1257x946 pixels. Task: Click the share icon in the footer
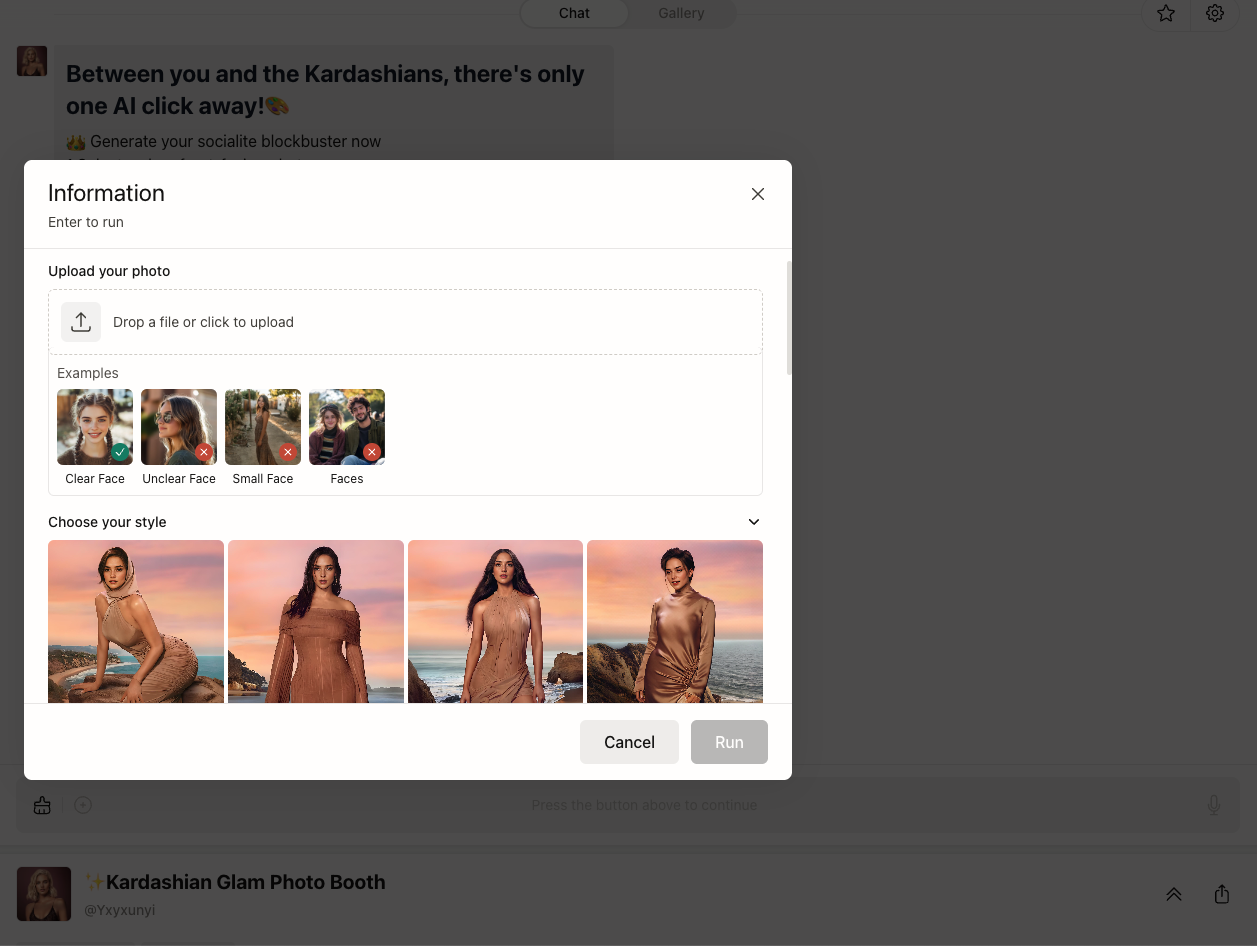click(x=1222, y=894)
